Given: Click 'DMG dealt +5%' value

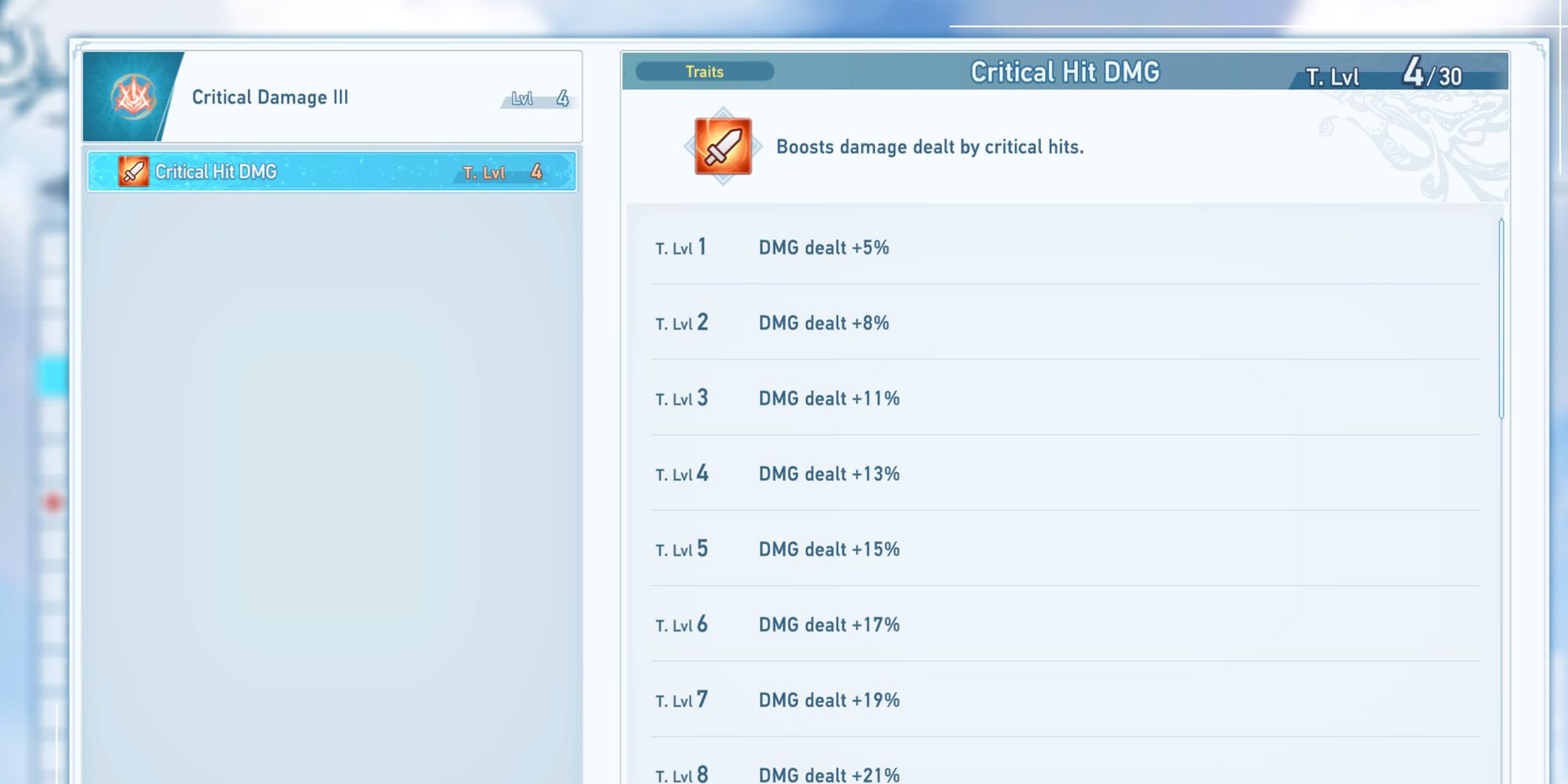Looking at the screenshot, I should point(824,248).
